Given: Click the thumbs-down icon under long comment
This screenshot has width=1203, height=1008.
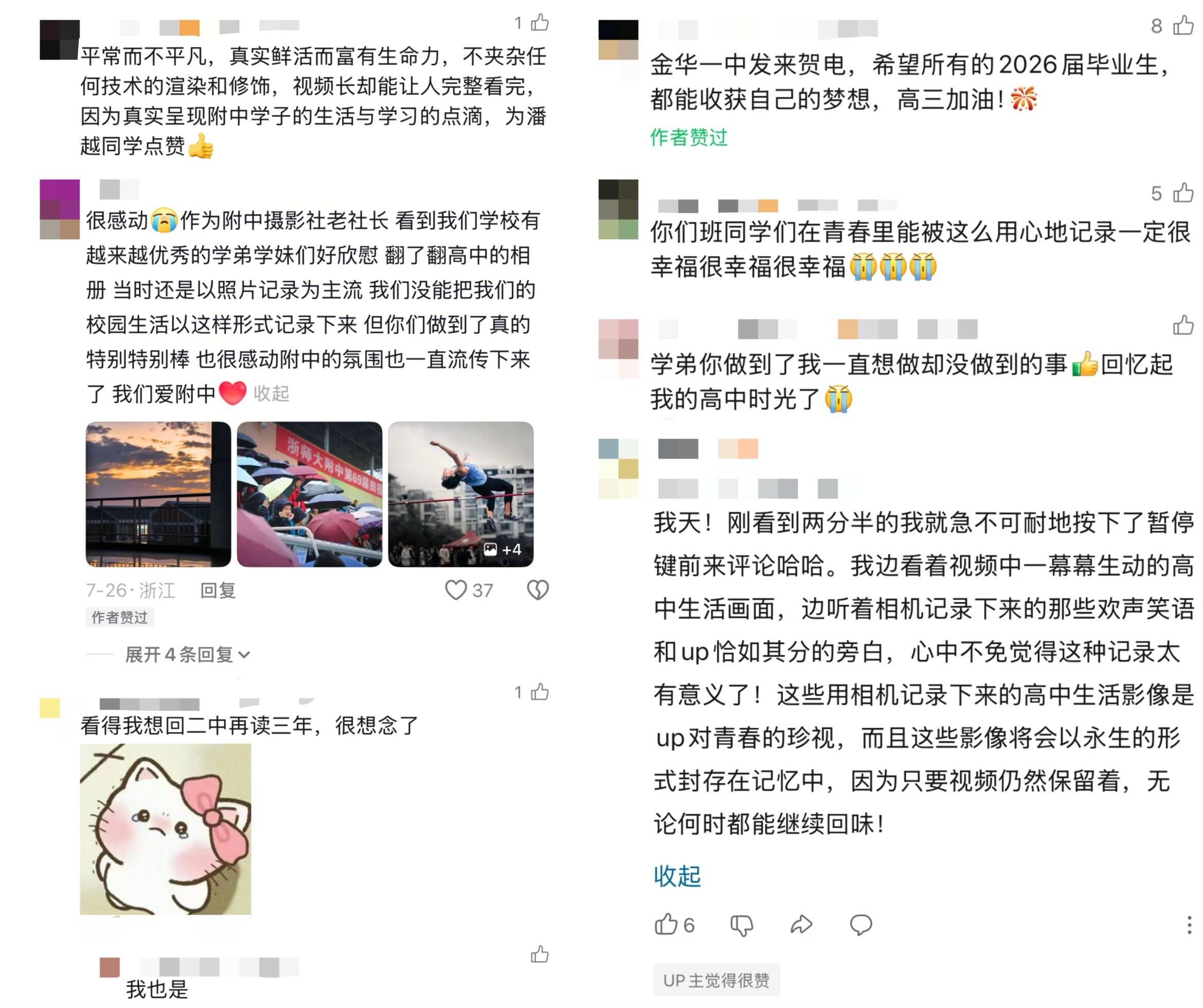Looking at the screenshot, I should (x=742, y=926).
